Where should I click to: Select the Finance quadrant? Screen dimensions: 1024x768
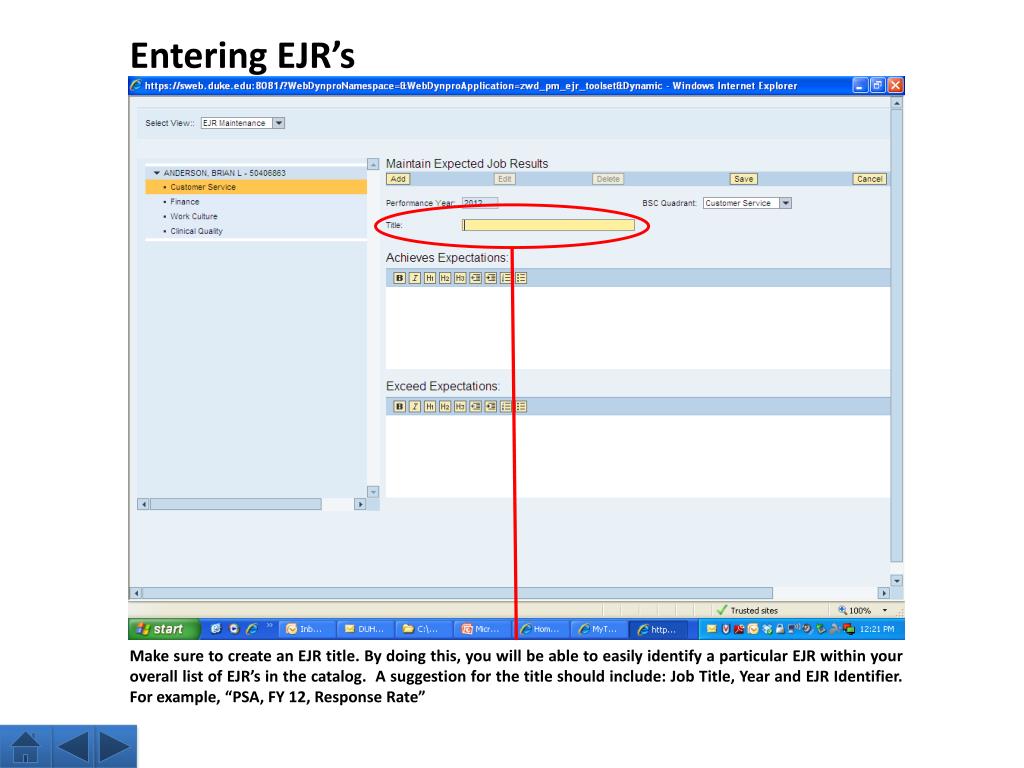(185, 202)
